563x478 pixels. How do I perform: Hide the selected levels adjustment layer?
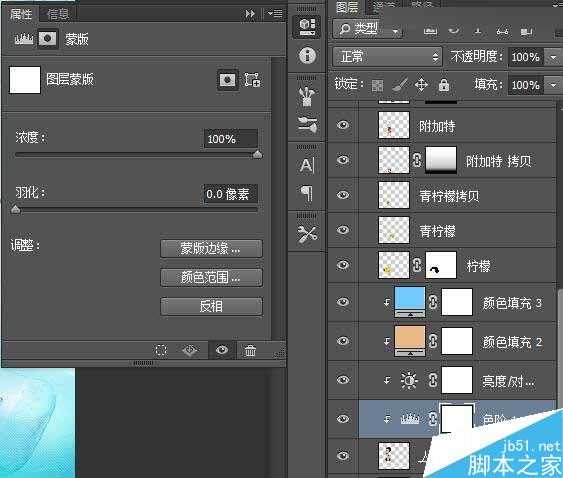pos(343,418)
